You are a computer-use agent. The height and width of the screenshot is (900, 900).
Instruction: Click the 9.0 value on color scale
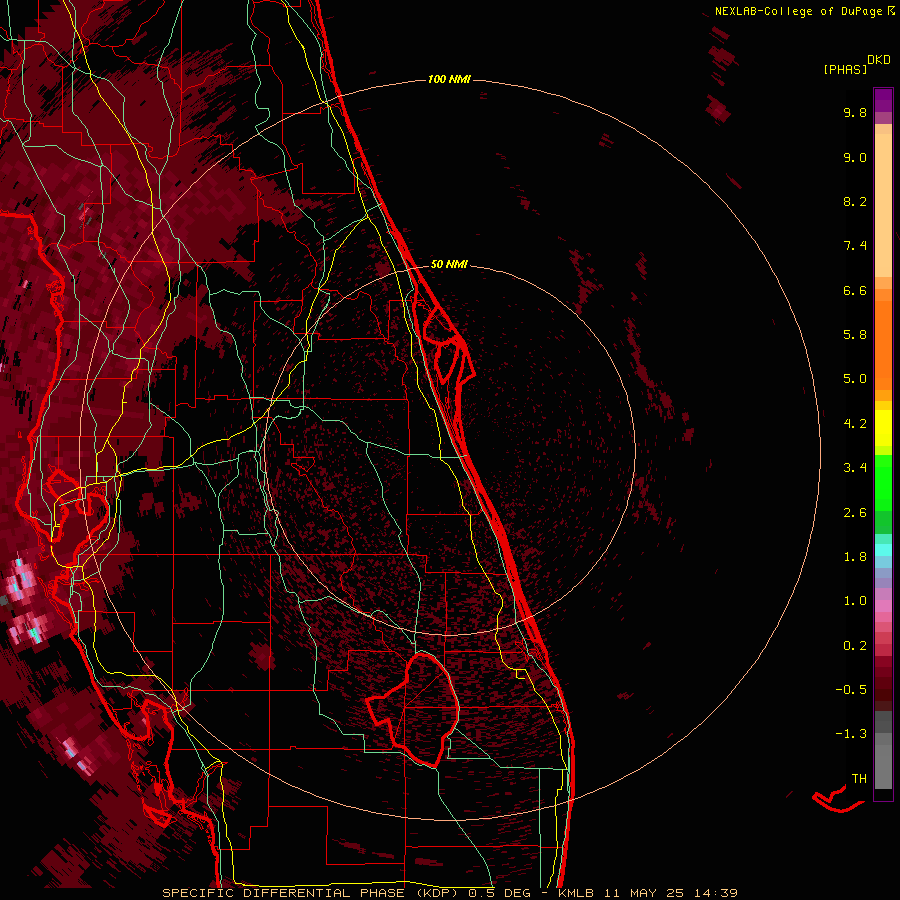click(x=855, y=157)
